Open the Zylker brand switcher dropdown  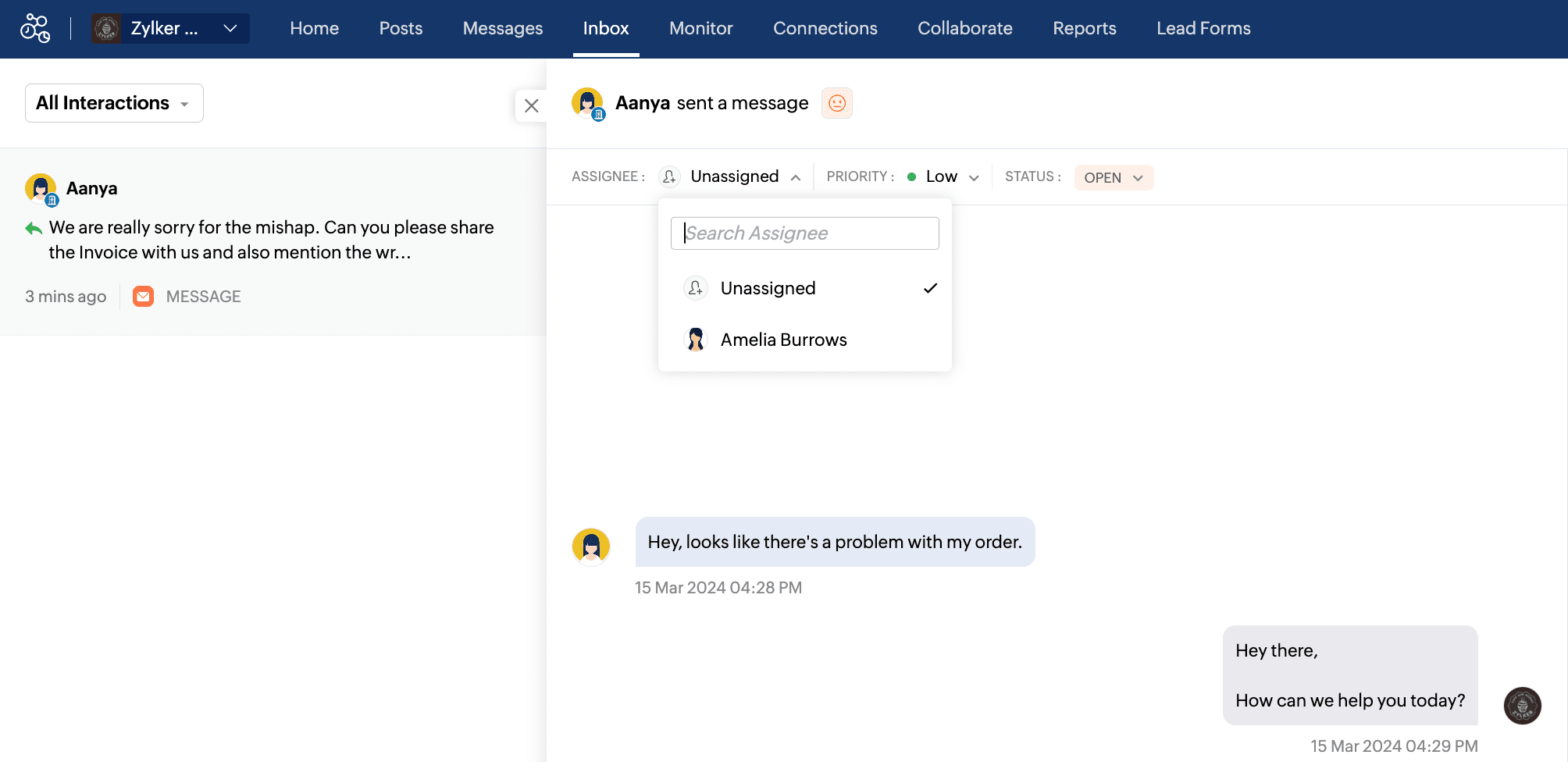point(170,28)
